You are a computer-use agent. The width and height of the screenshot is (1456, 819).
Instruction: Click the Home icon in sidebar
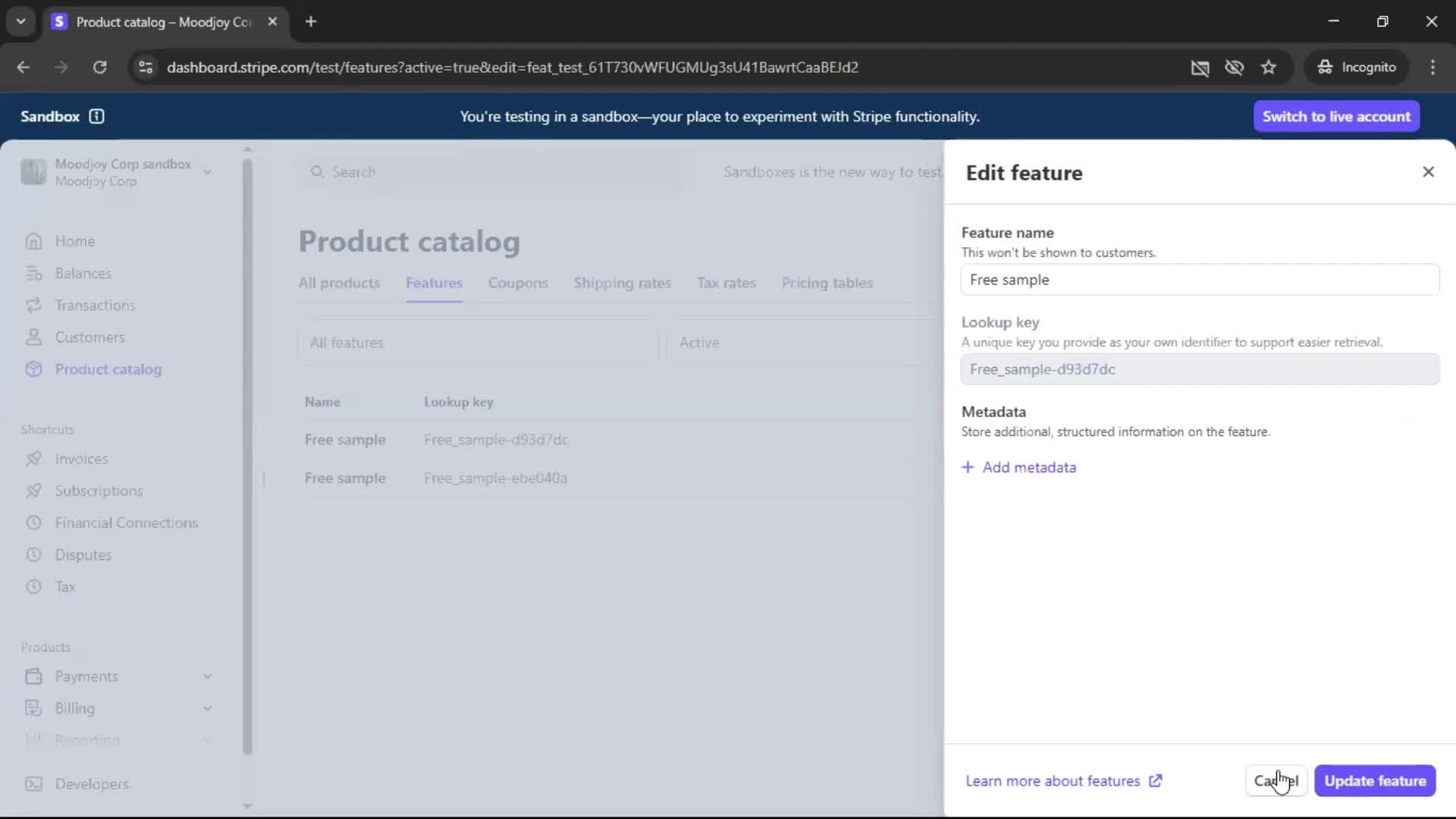33,241
